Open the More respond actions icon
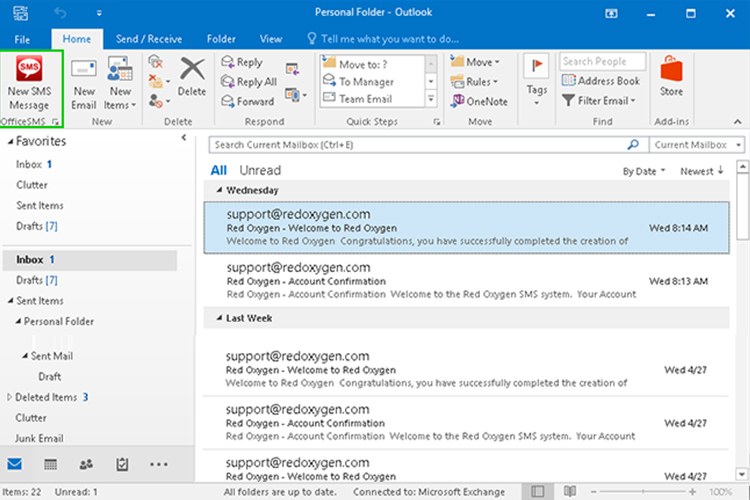The image size is (750, 500). (296, 95)
